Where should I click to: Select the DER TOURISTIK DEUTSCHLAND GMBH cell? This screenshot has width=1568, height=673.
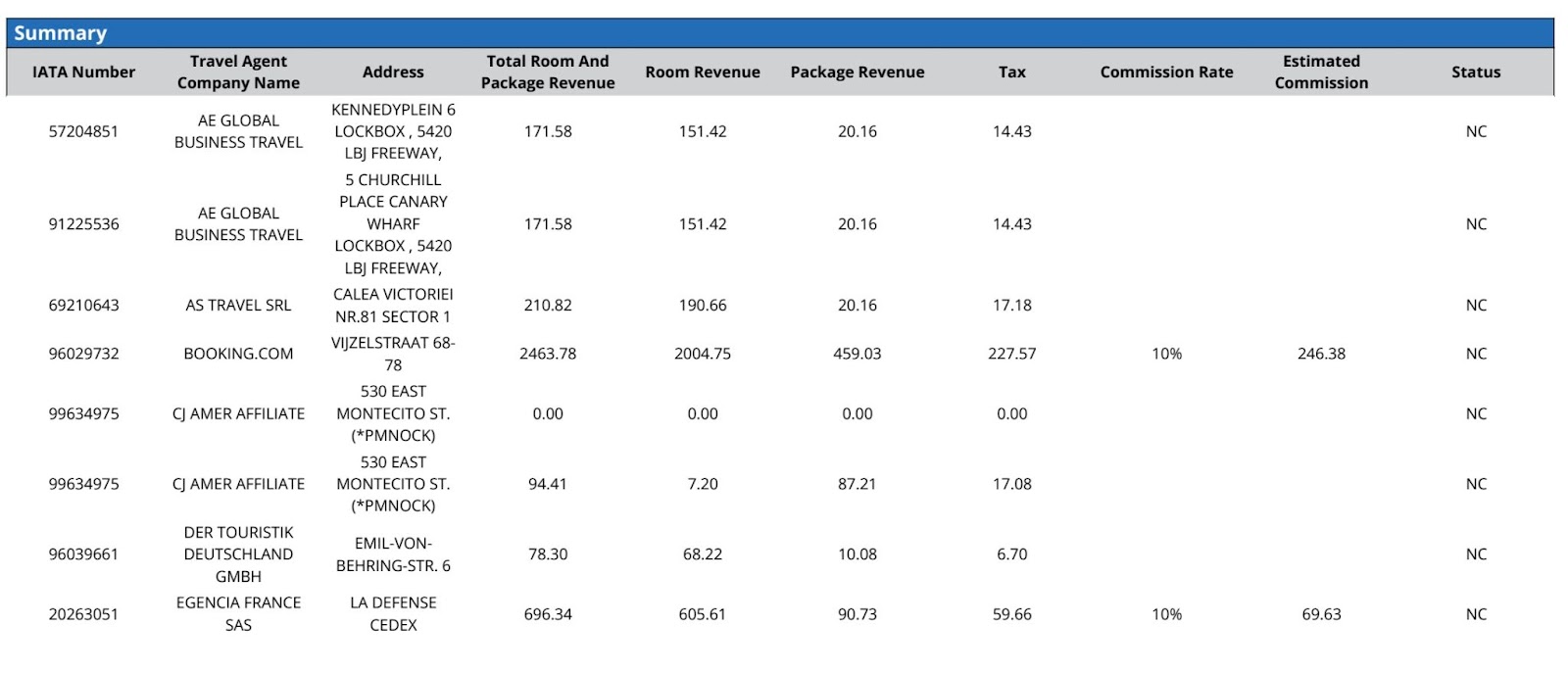238,554
